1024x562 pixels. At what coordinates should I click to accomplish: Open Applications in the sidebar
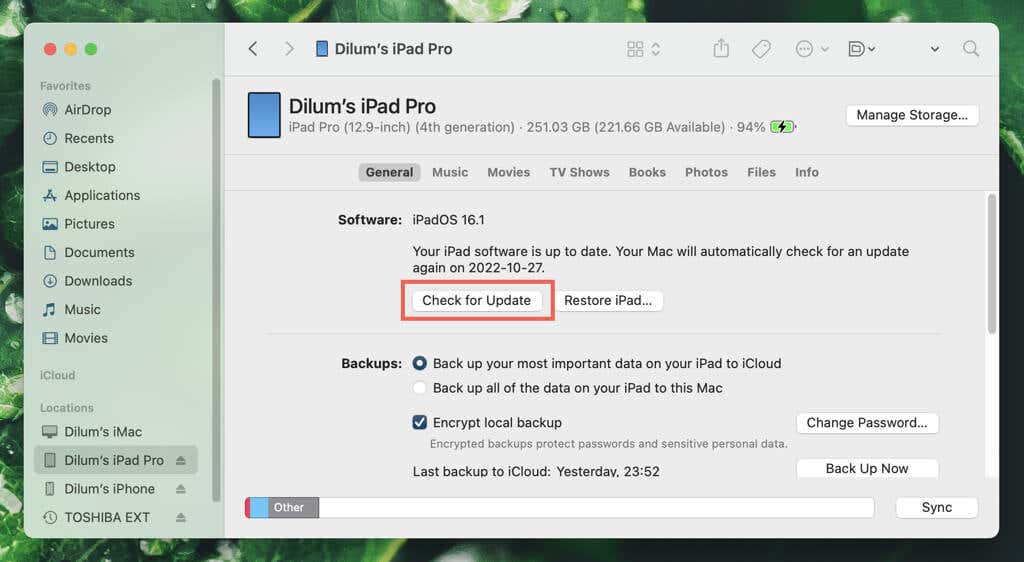pos(90,195)
